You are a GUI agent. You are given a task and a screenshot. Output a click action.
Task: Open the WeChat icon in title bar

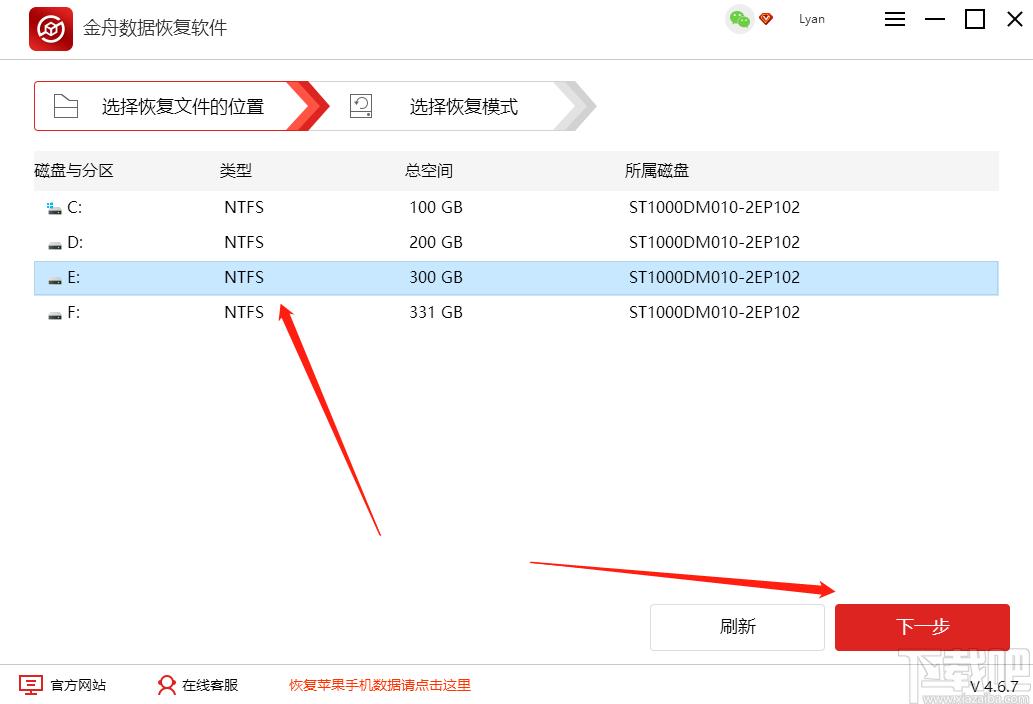click(739, 20)
